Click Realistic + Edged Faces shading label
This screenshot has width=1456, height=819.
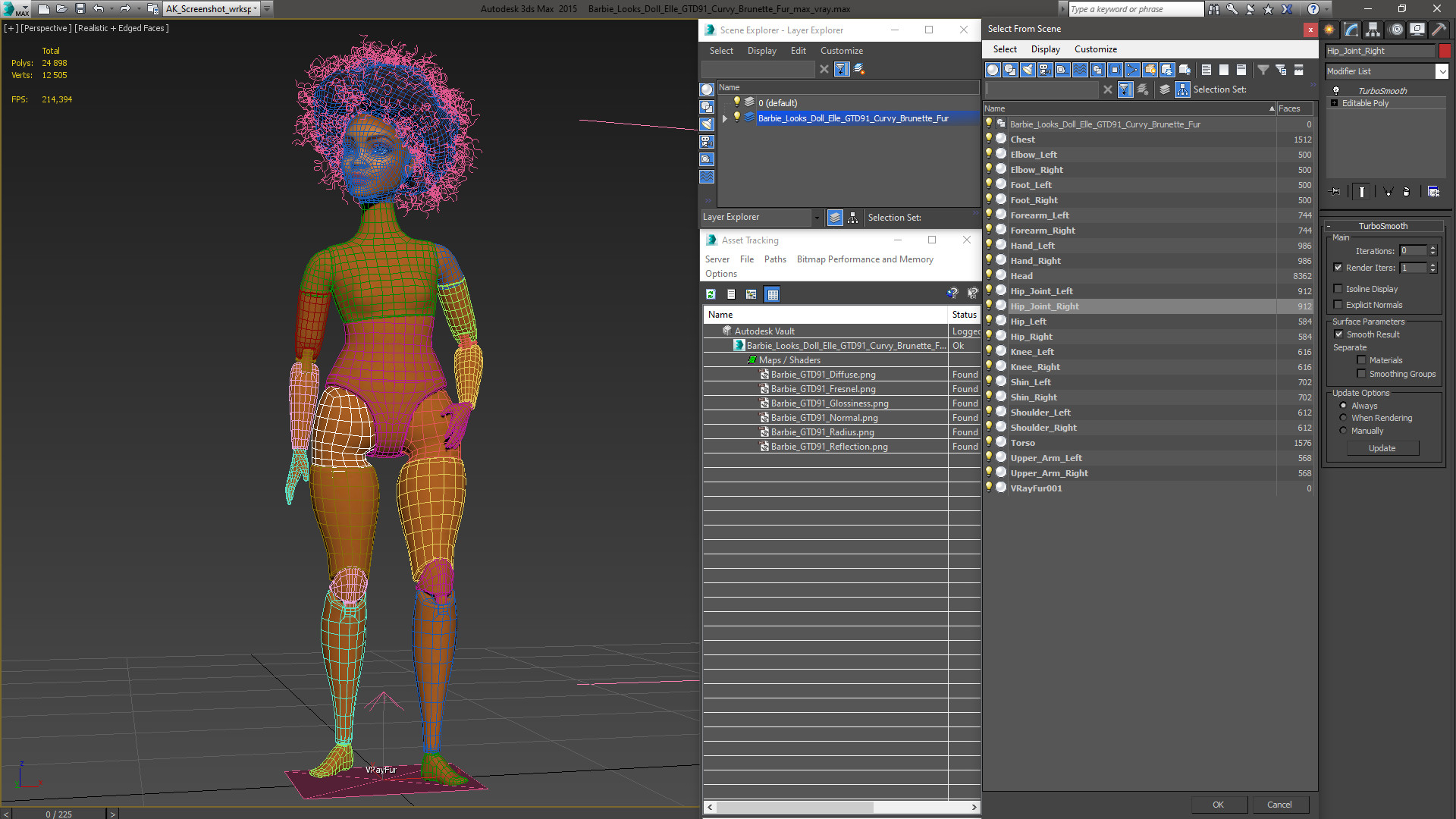121,28
